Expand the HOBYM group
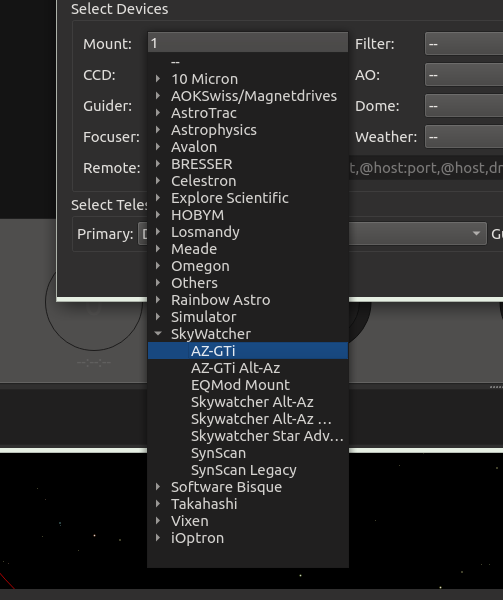Image resolution: width=503 pixels, height=600 pixels. pyautogui.click(x=158, y=215)
